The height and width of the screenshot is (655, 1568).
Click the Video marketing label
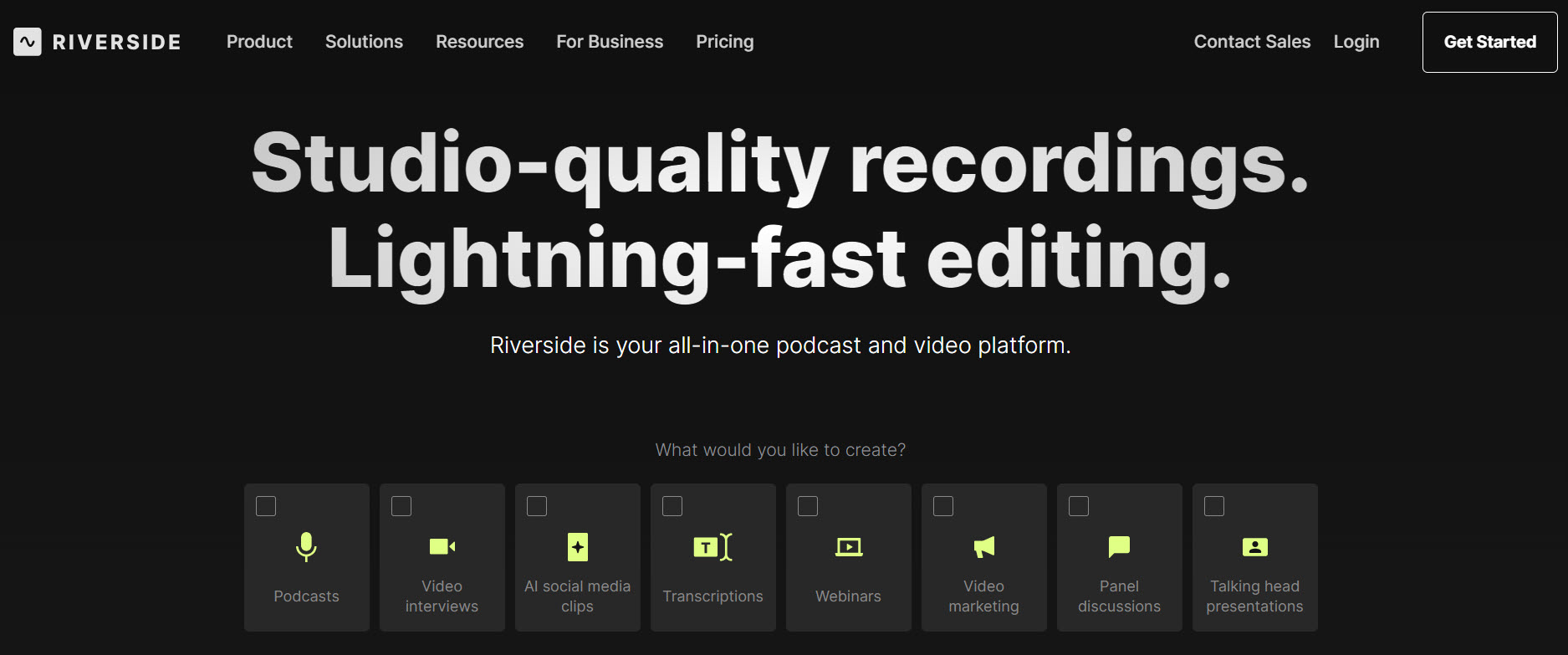(984, 596)
